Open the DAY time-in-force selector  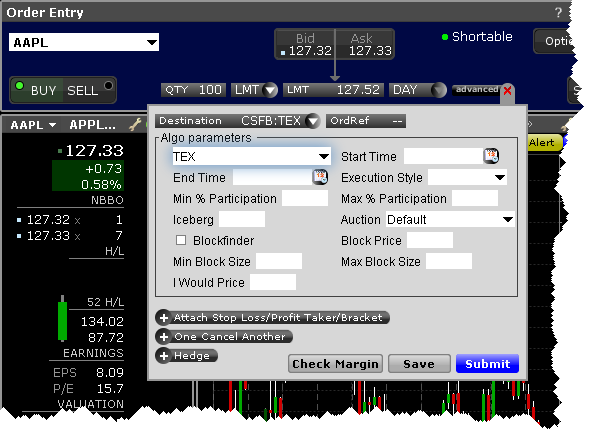[418, 90]
